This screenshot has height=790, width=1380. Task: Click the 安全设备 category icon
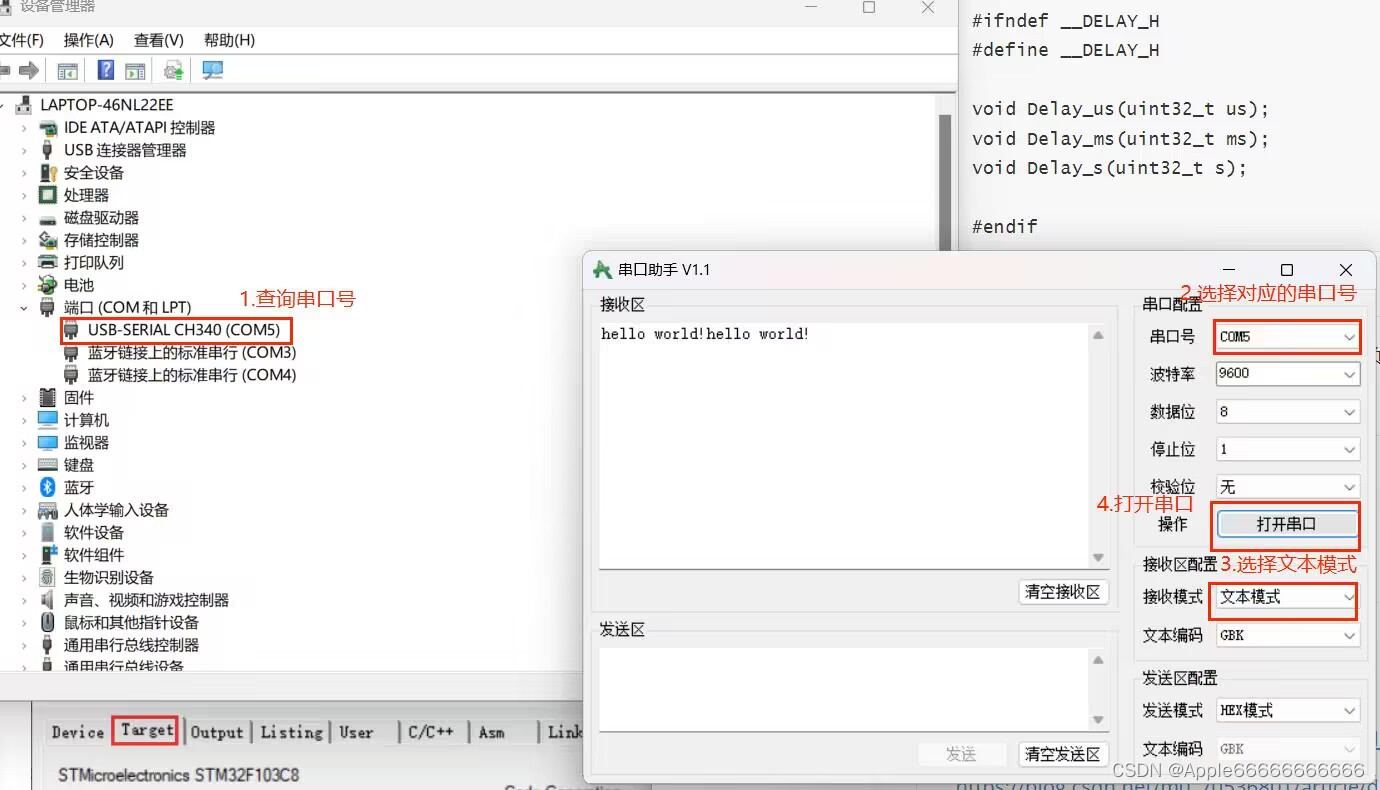click(x=48, y=173)
